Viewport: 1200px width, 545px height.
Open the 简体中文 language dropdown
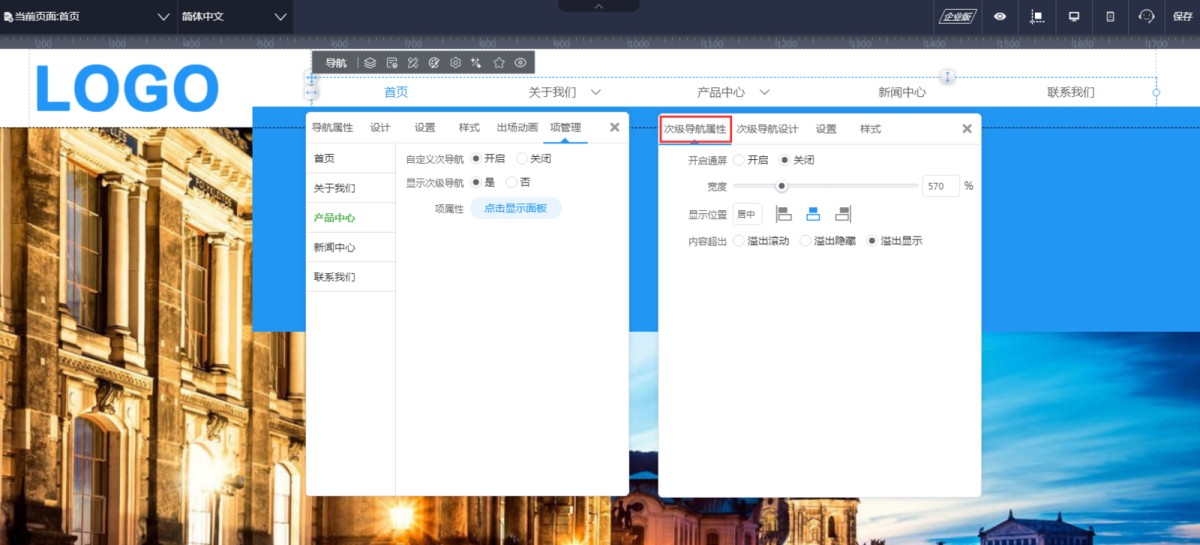235,17
